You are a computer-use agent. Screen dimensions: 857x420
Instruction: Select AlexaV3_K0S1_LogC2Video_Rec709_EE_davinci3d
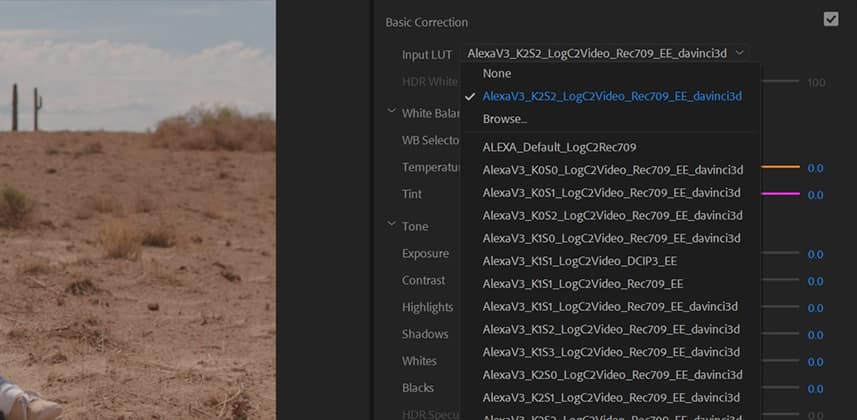pyautogui.click(x=611, y=192)
